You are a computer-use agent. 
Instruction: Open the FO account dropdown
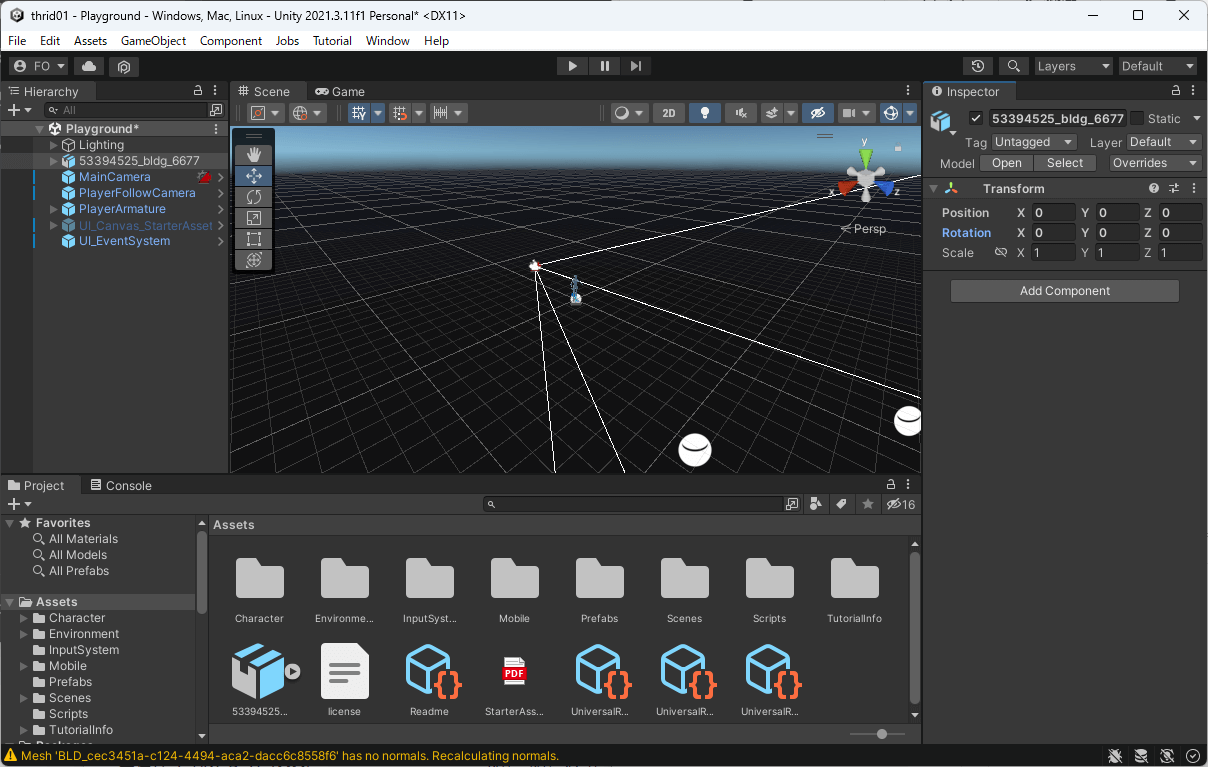(39, 66)
